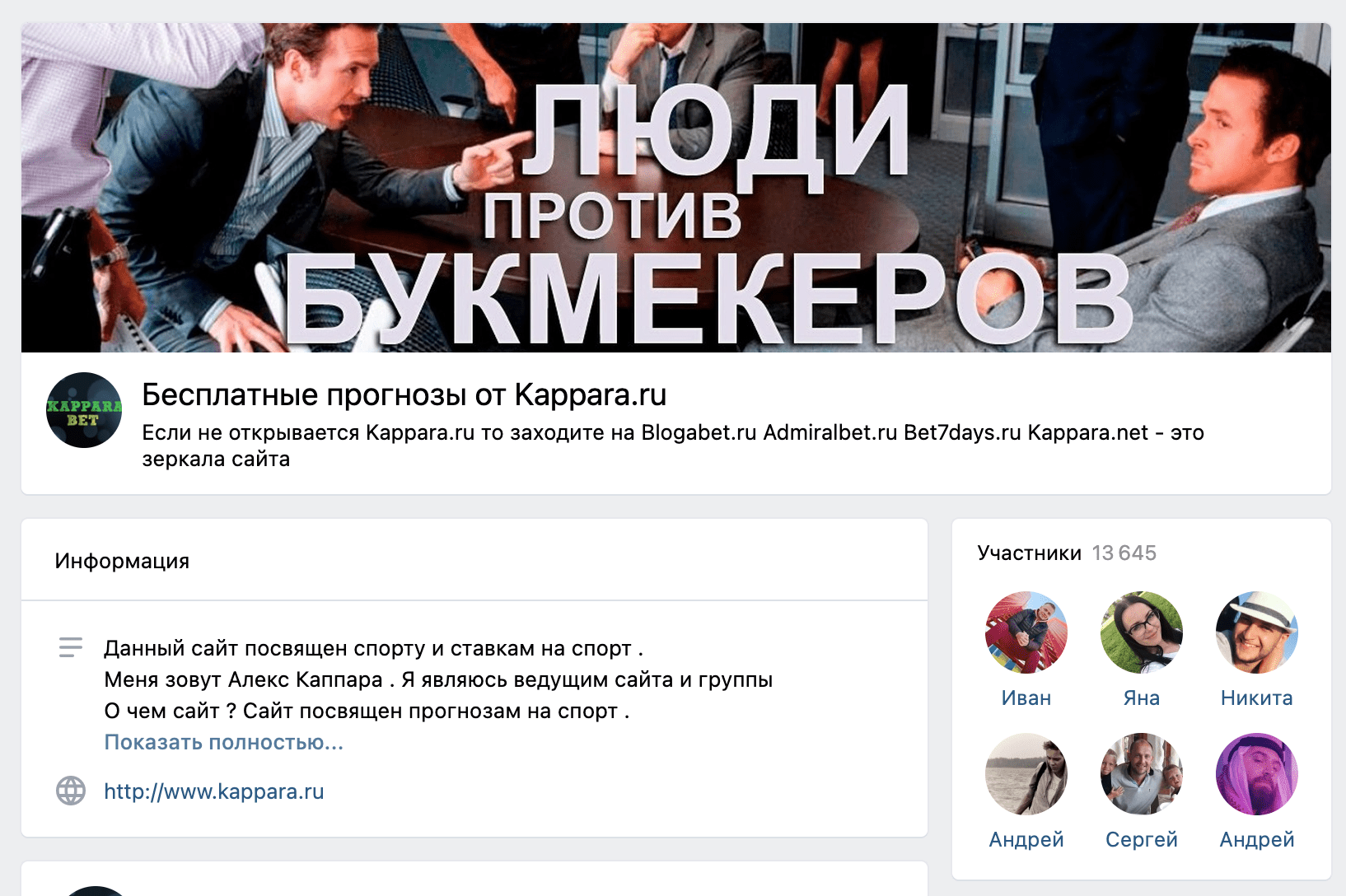The height and width of the screenshot is (896, 1346).
Task: Click the name link Яна
Action: pos(1142,698)
